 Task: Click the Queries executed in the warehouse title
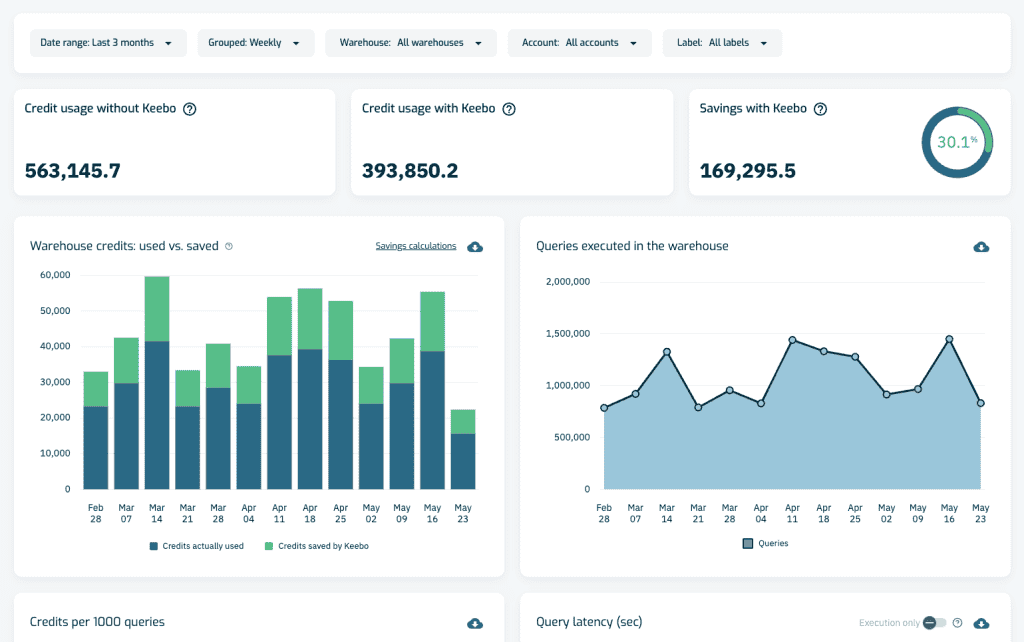point(632,246)
